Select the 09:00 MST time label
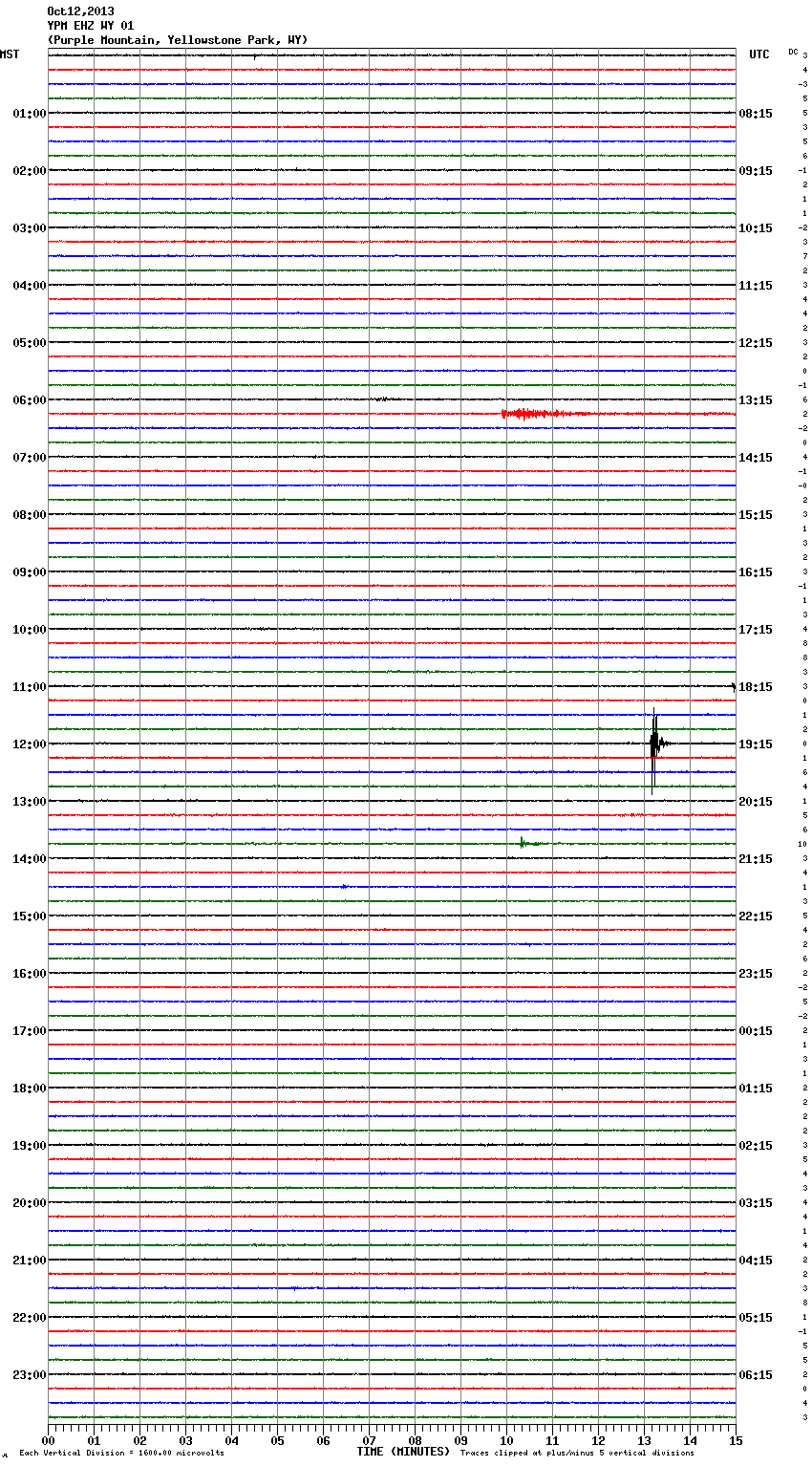Image resolution: width=812 pixels, height=1466 pixels. [30, 572]
